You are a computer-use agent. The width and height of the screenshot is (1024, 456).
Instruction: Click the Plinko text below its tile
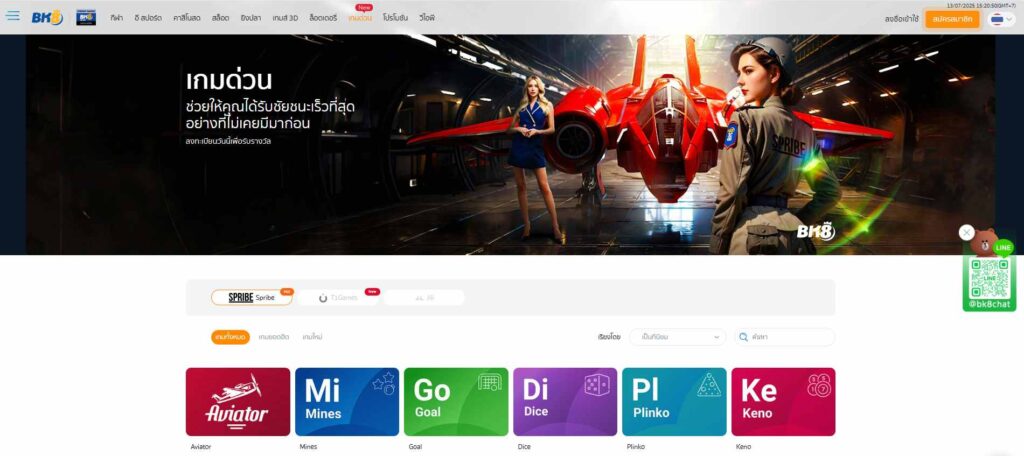pyautogui.click(x=635, y=447)
